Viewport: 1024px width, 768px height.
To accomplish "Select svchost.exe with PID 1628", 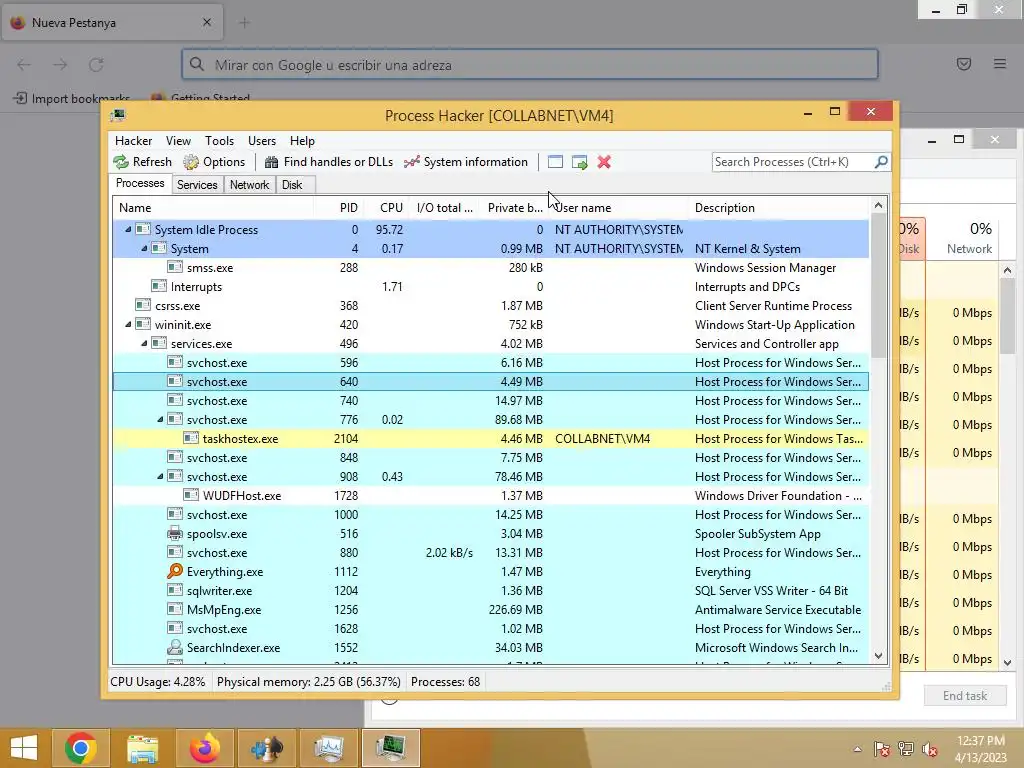I will [x=490, y=629].
